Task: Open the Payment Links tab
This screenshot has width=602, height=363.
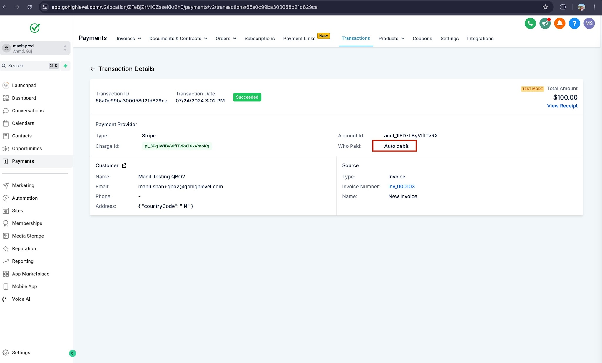Action: point(299,38)
